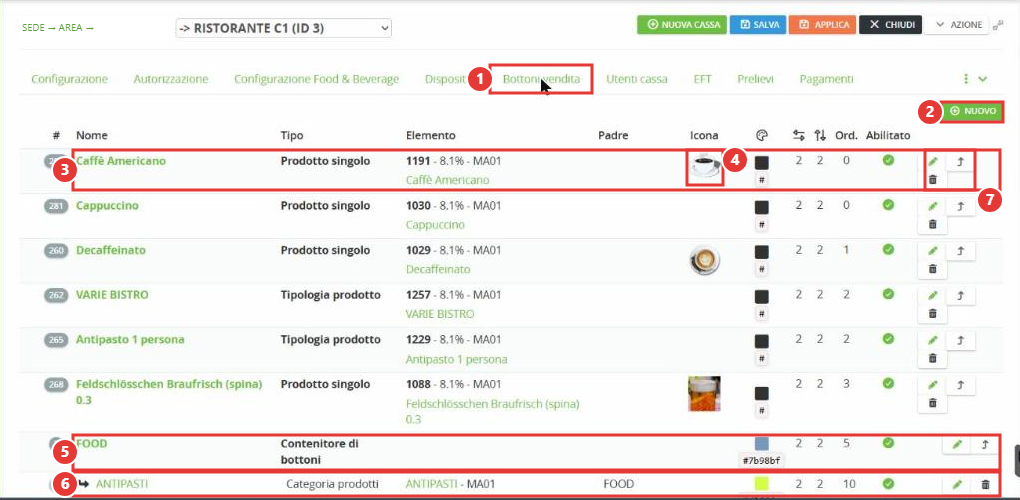Edit ANTIPASTI category using pencil icon
The width and height of the screenshot is (1020, 500).
pyautogui.click(x=957, y=484)
